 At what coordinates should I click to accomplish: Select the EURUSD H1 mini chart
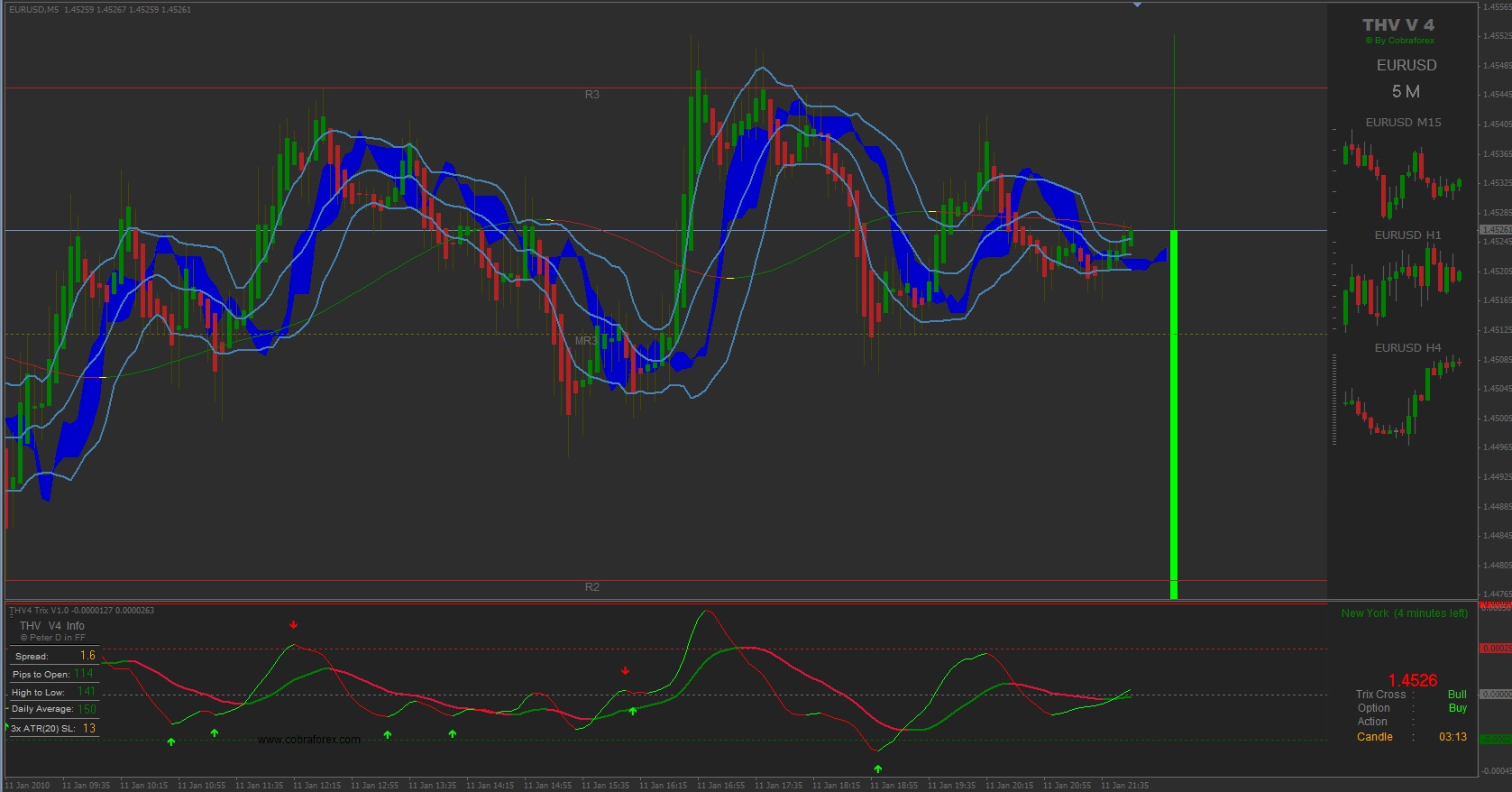point(1402,284)
